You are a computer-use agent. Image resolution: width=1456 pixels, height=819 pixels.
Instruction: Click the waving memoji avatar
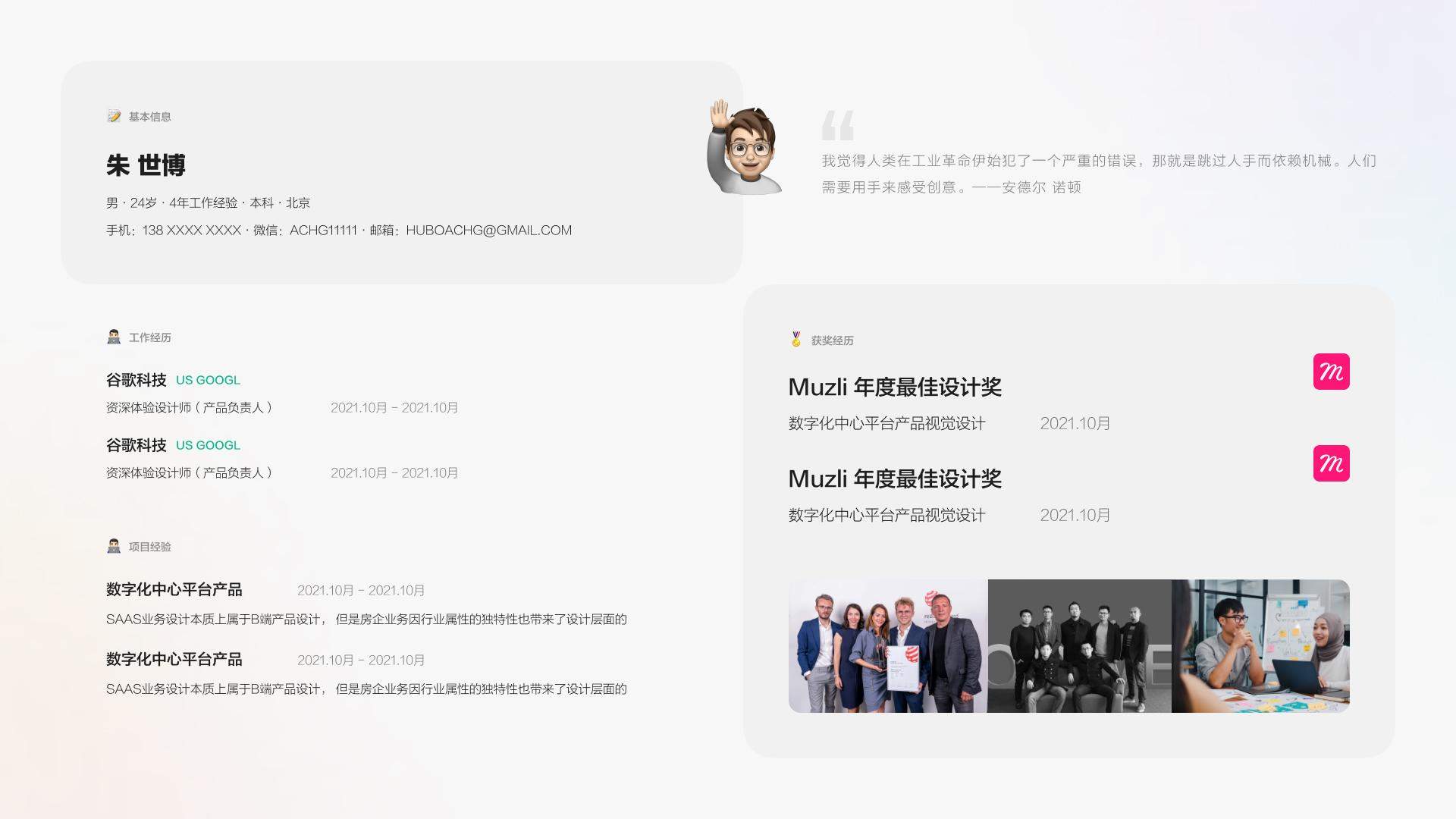[x=744, y=148]
